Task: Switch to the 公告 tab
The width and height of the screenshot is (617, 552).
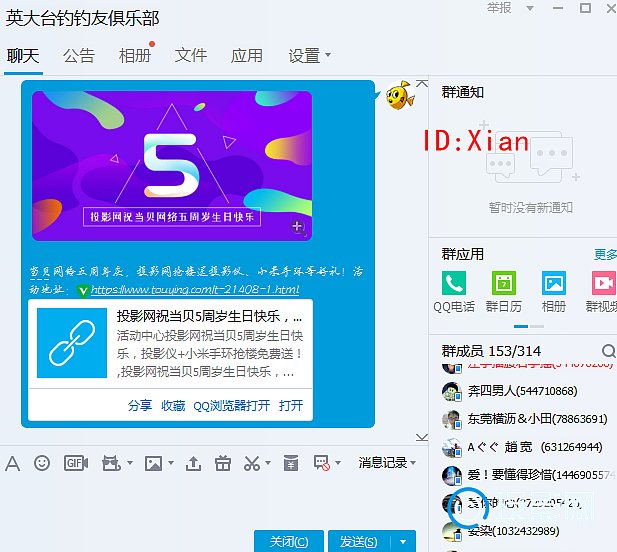Action: (x=79, y=56)
